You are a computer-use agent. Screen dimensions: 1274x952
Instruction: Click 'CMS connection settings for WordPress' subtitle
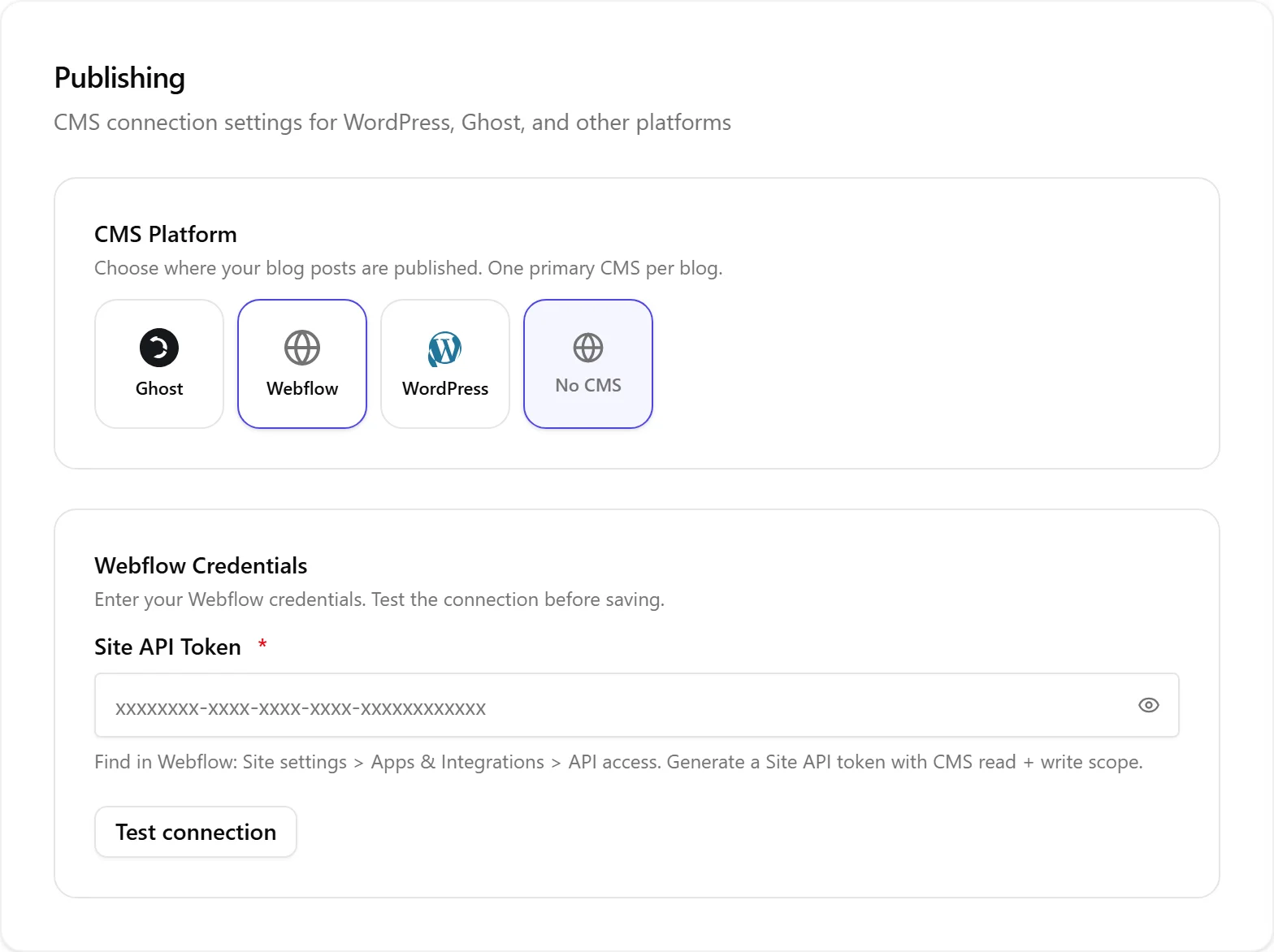click(392, 123)
